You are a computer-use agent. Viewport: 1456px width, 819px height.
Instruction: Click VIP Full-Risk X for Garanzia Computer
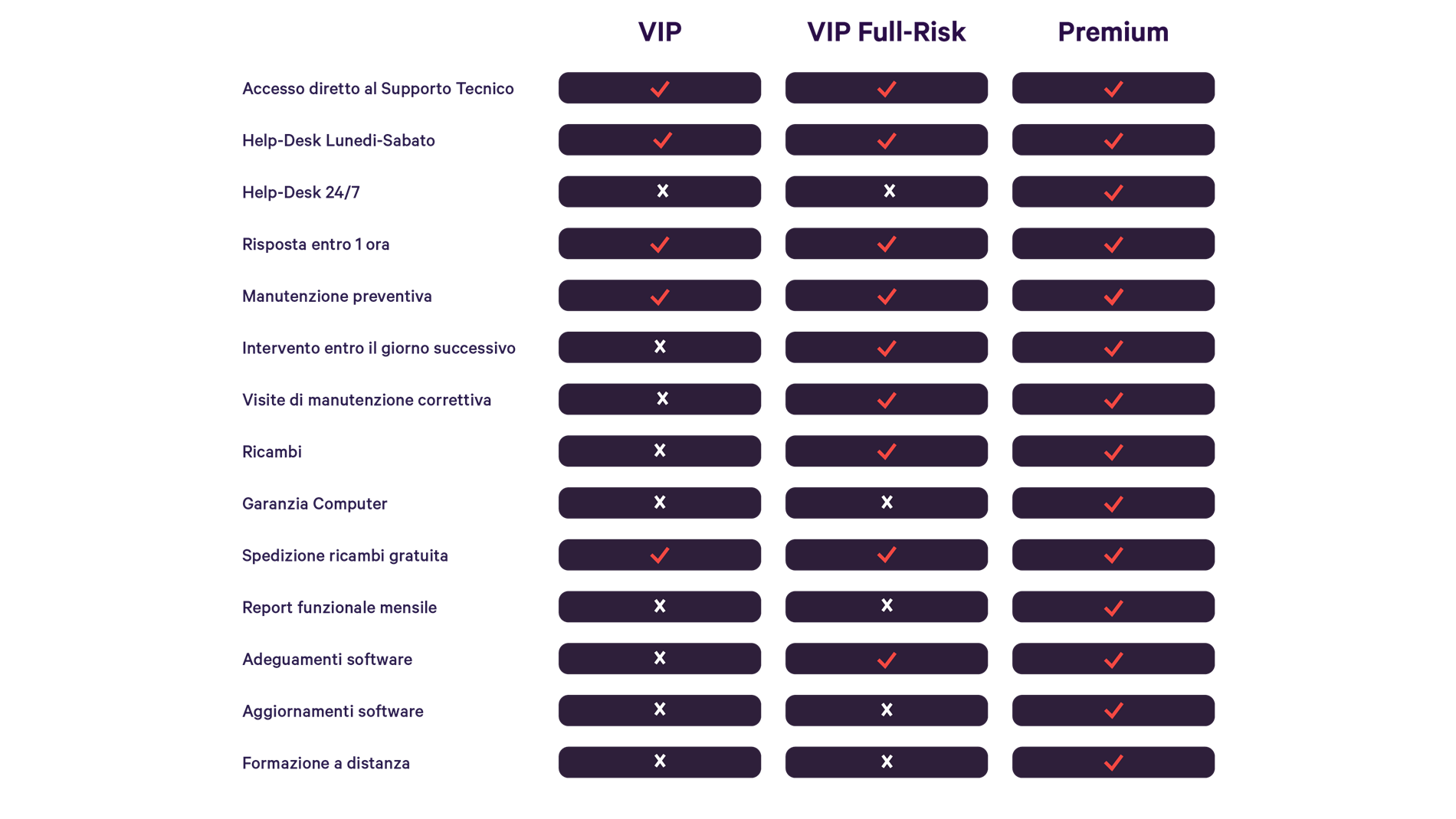(887, 503)
